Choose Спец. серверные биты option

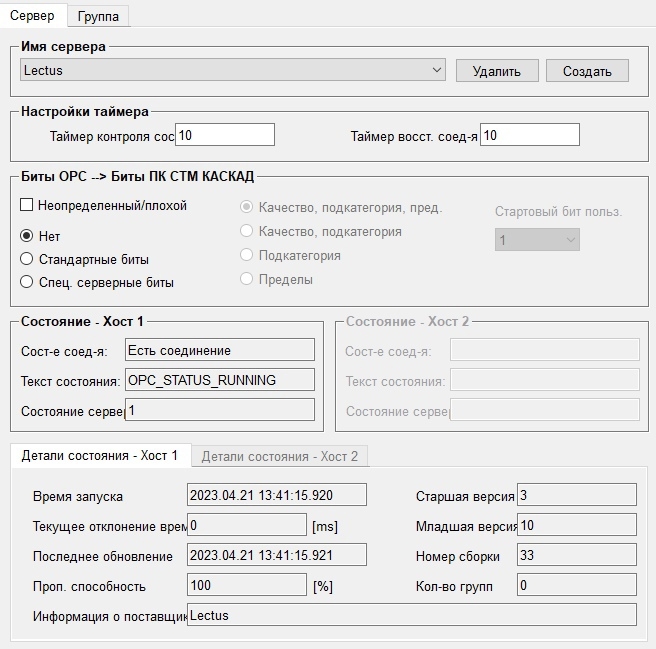coord(26,282)
